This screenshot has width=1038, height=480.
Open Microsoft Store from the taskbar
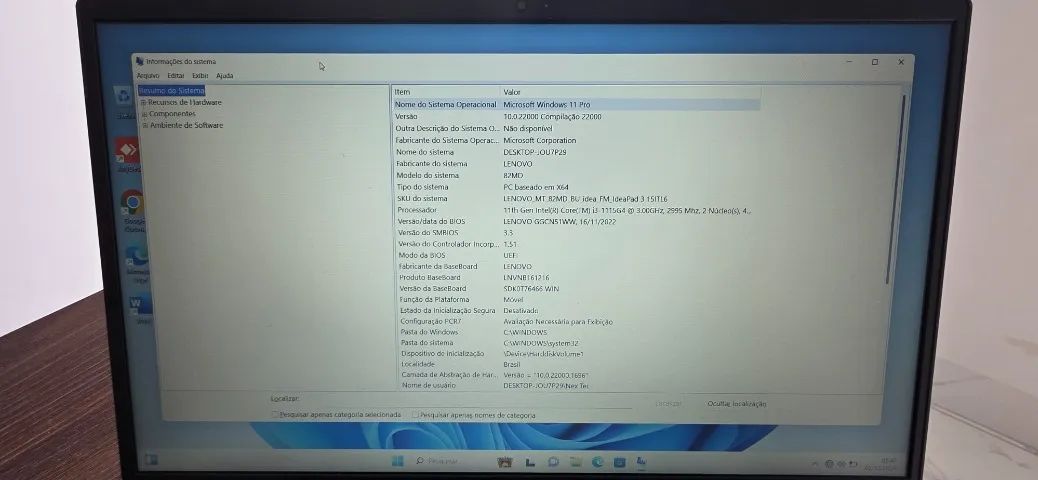pyautogui.click(x=619, y=461)
